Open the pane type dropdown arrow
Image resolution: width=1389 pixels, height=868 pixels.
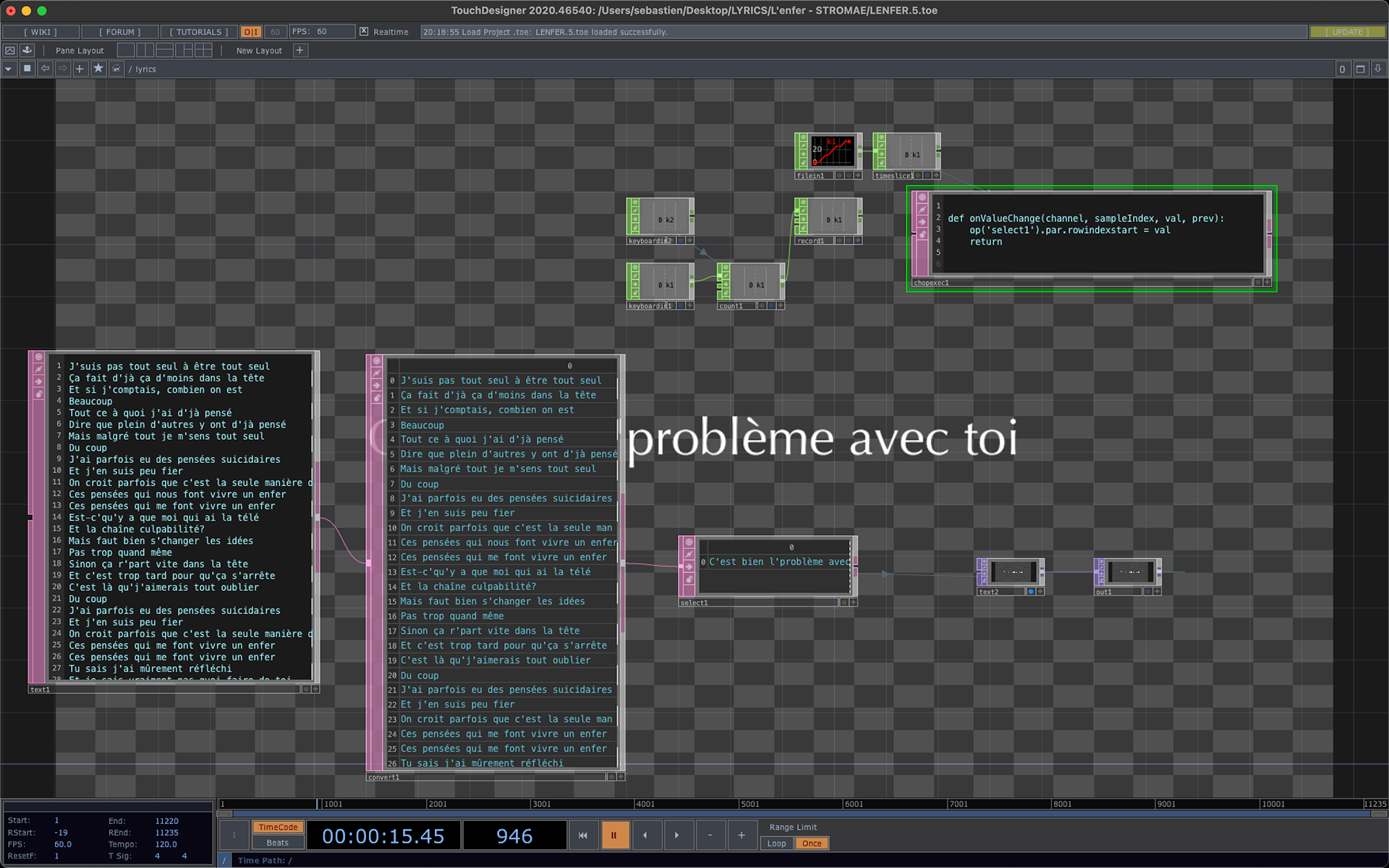[9, 69]
